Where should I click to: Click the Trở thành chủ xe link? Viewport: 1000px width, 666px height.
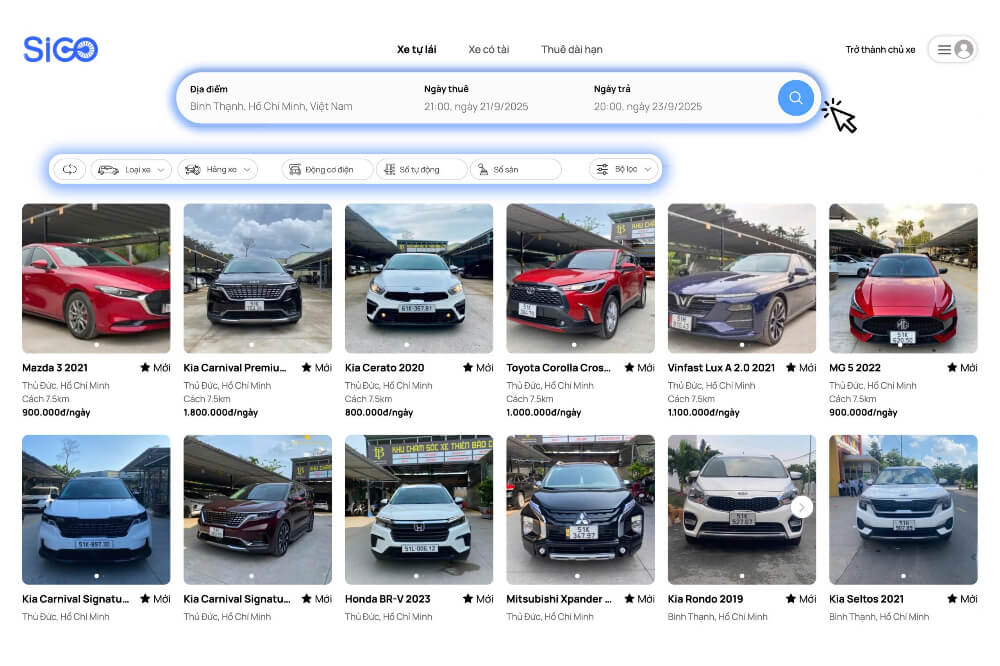(x=880, y=50)
